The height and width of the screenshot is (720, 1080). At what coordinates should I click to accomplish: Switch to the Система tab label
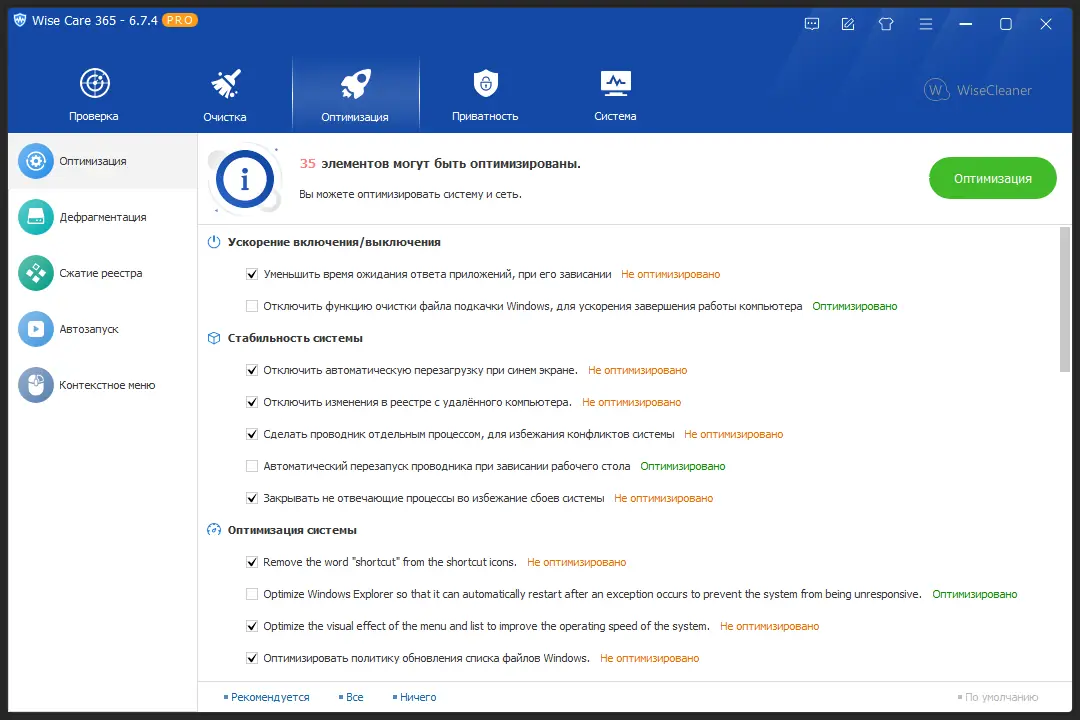pyautogui.click(x=615, y=116)
